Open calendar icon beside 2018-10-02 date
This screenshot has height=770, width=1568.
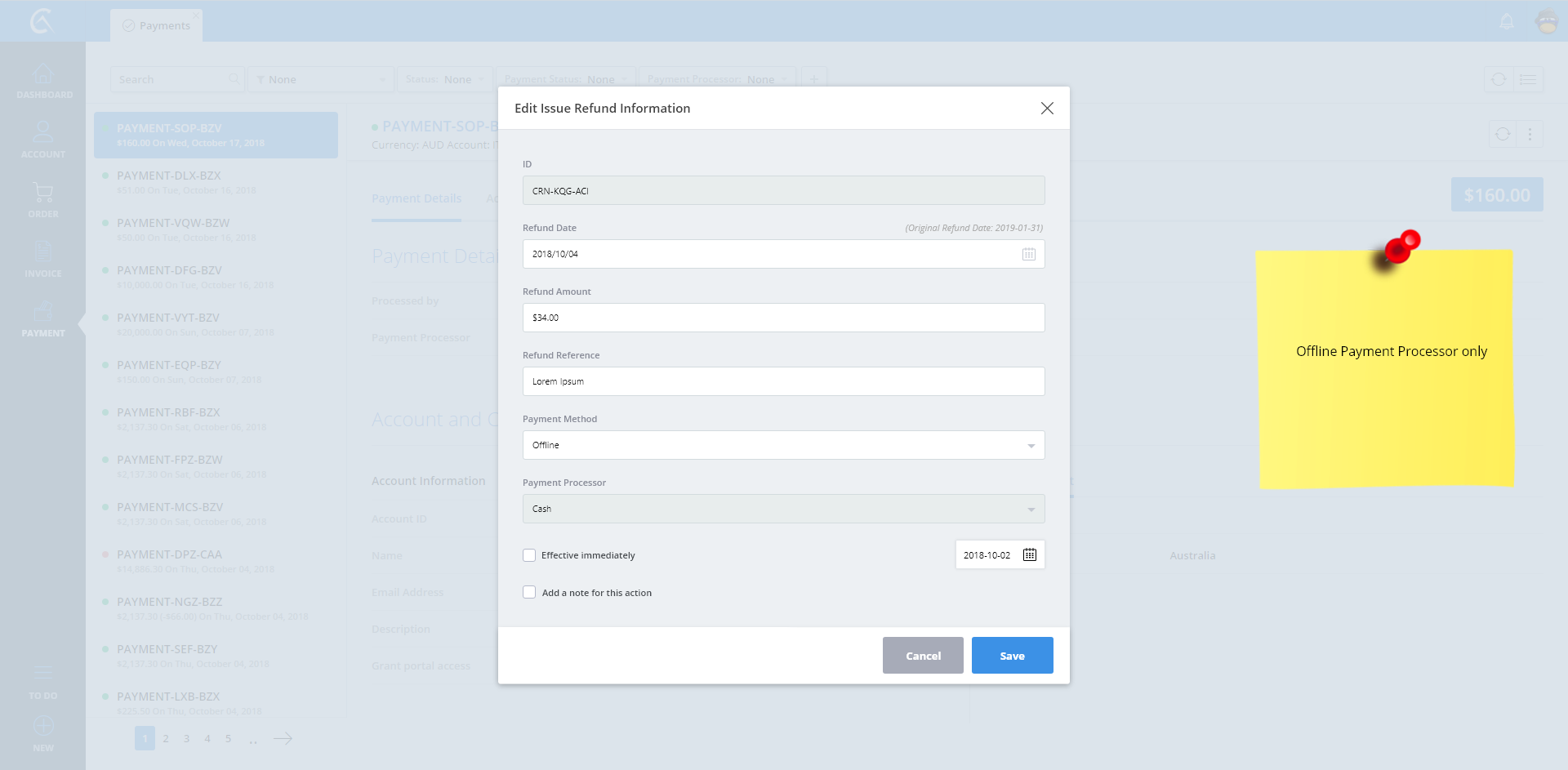[x=1029, y=554]
